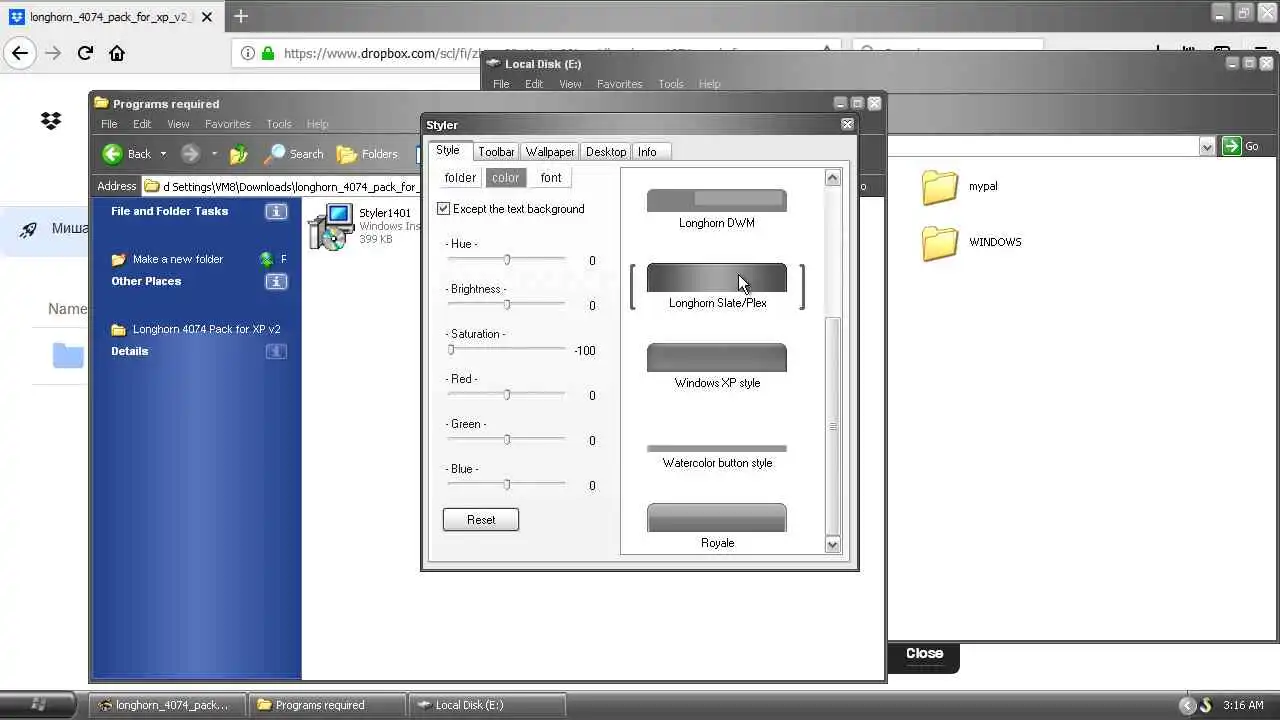
Task: Click browser back arrow button
Action: coord(20,53)
